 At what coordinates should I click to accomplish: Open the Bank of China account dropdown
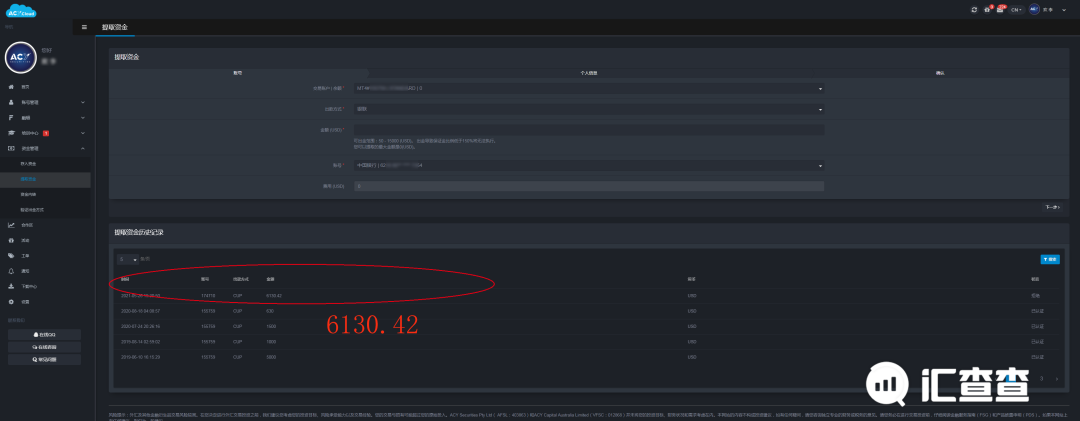pos(589,165)
